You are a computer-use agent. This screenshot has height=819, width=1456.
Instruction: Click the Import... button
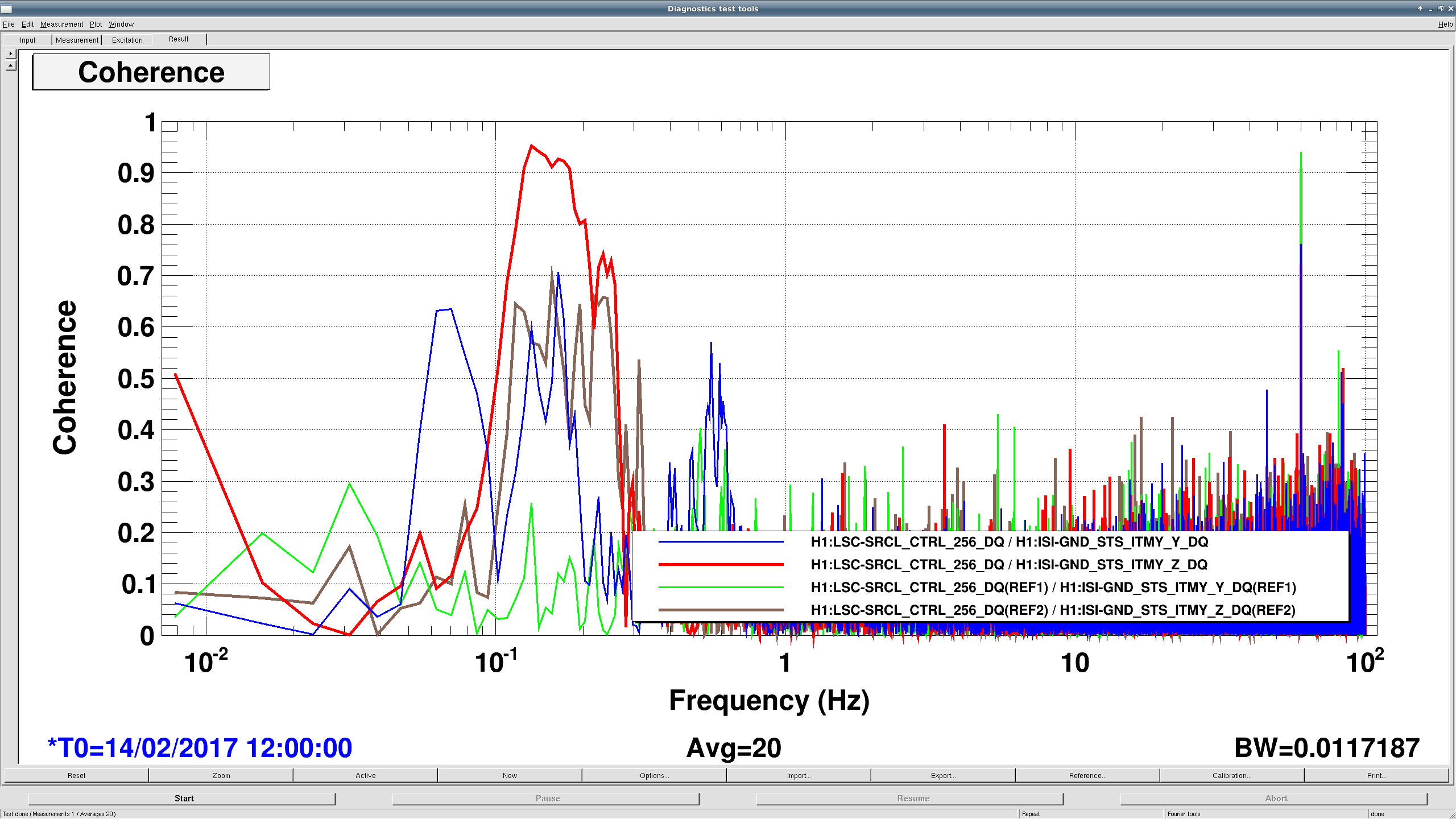(799, 775)
